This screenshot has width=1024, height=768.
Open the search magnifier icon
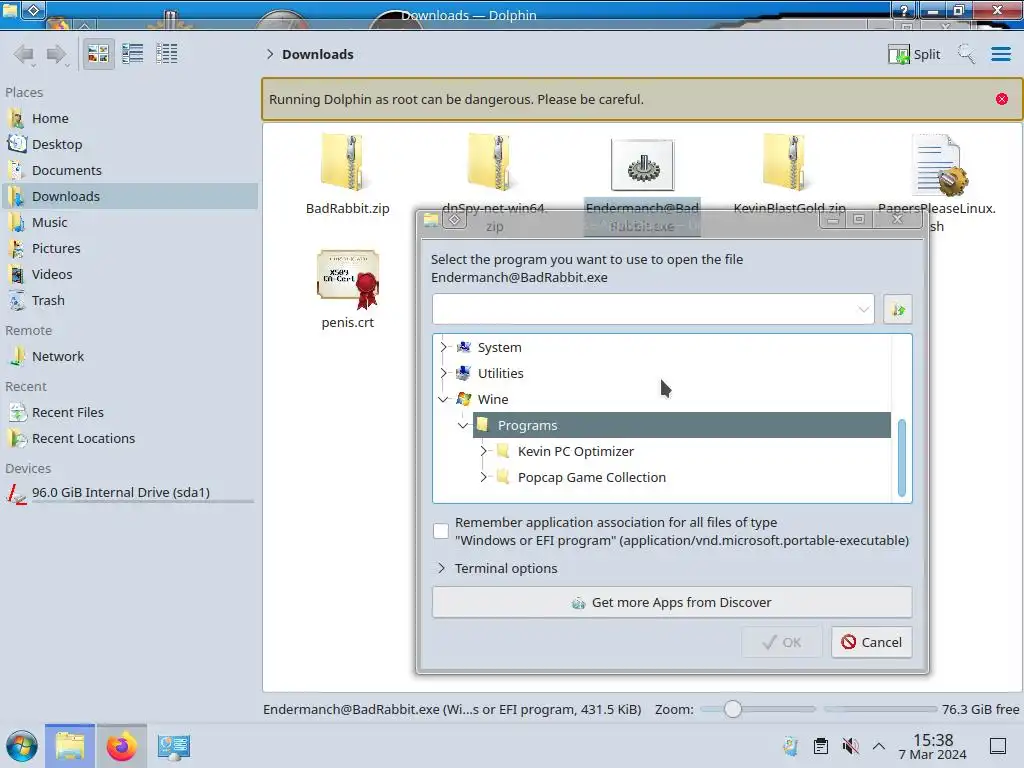[967, 54]
